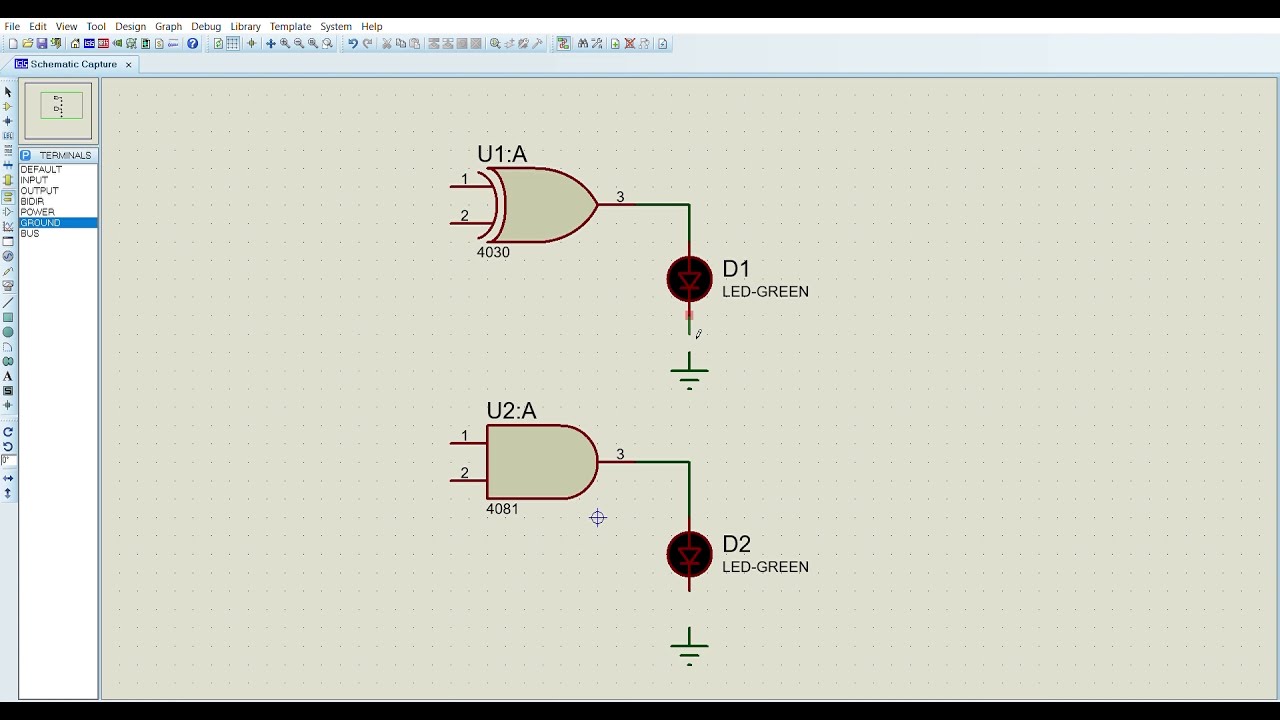Choose the Probe Mode tool
Viewport: 1280px width, 720px height.
[8, 270]
